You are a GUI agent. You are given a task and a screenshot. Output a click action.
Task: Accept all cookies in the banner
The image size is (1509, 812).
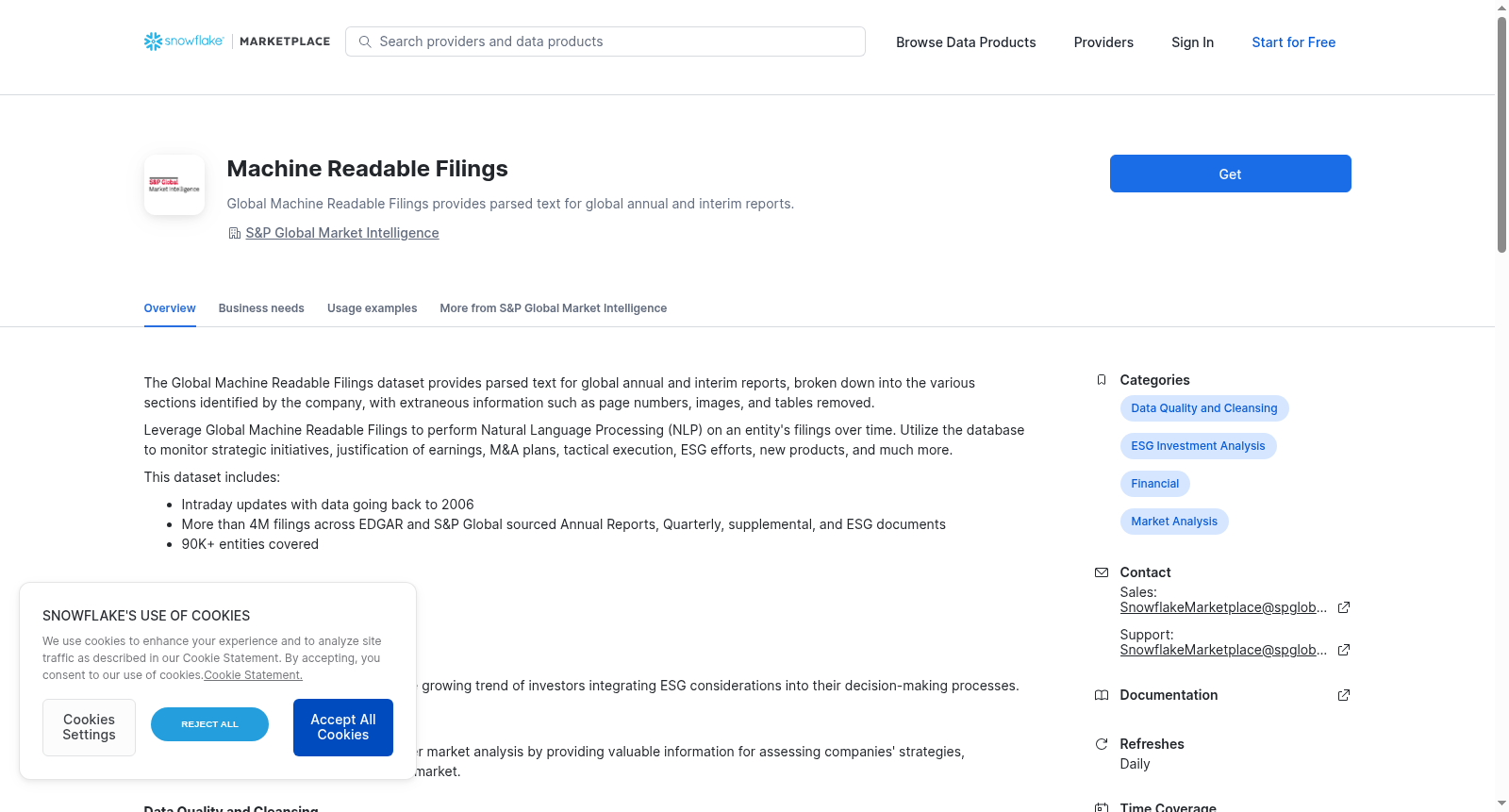point(343,727)
